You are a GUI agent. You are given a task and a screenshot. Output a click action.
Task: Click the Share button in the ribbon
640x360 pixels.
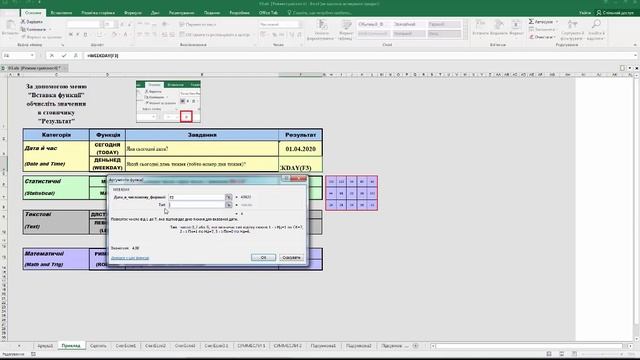pyautogui.click(x=615, y=13)
